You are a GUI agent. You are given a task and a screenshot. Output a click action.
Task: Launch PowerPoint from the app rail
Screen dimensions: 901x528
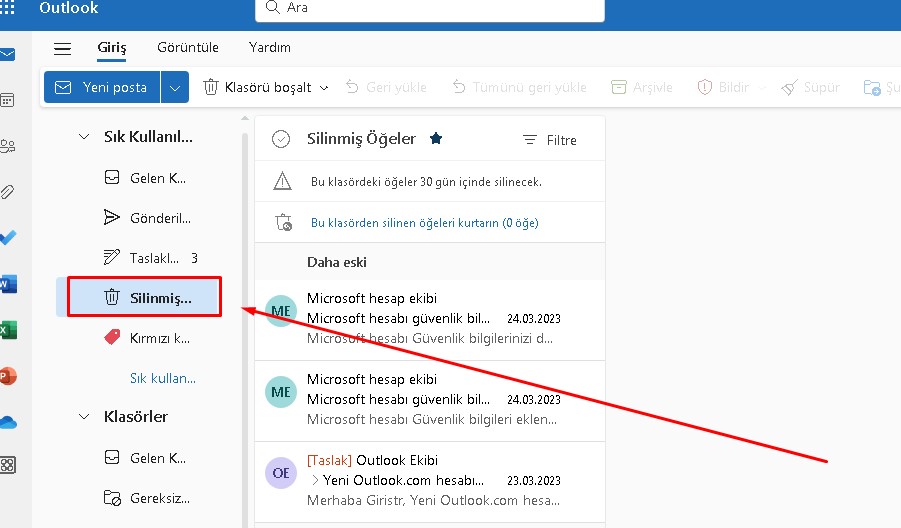(x=8, y=376)
